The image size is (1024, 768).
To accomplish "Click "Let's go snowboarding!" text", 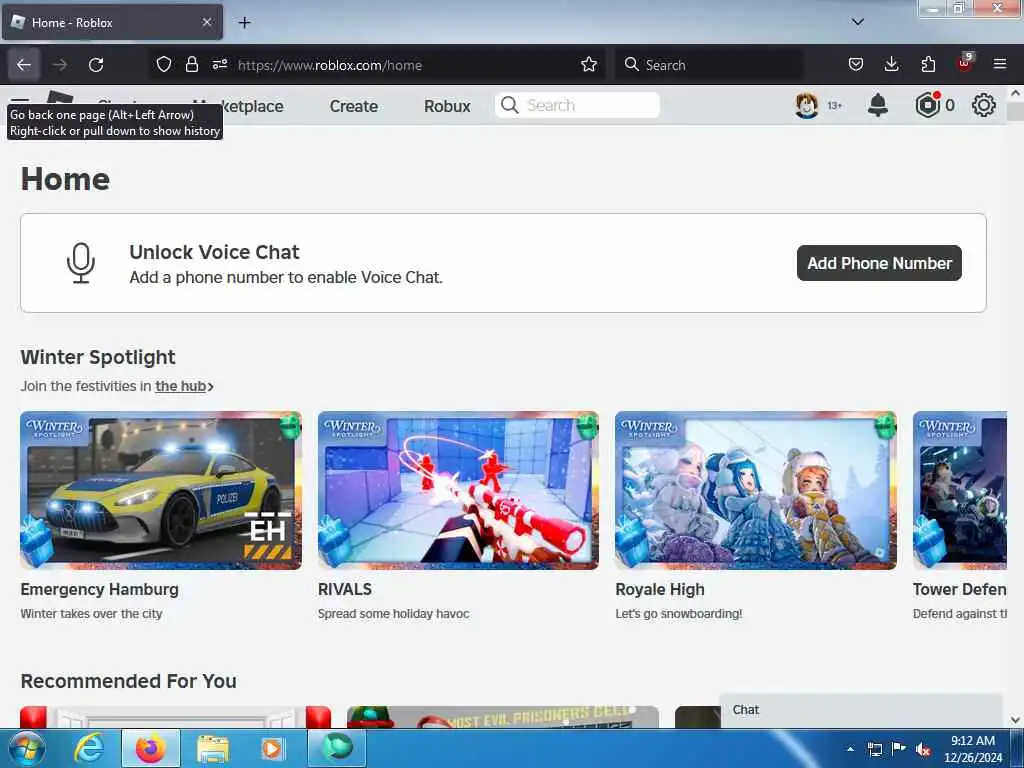I will pyautogui.click(x=679, y=614).
